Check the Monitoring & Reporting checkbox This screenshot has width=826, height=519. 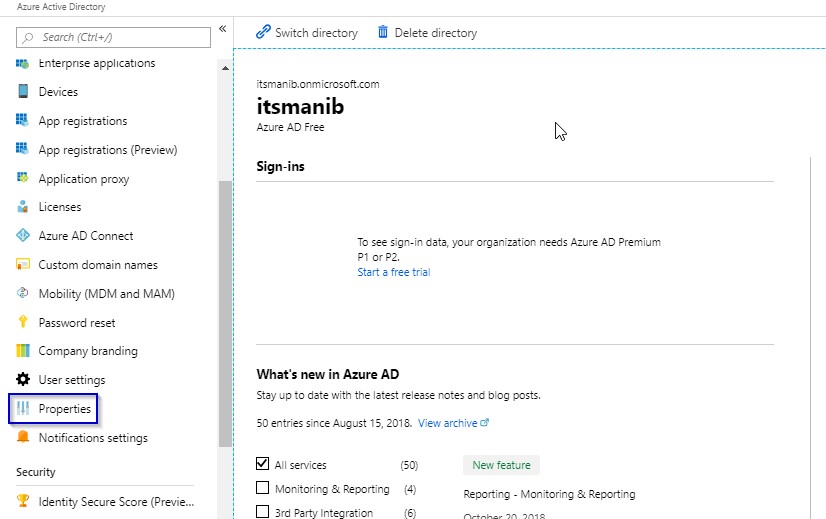(262, 487)
